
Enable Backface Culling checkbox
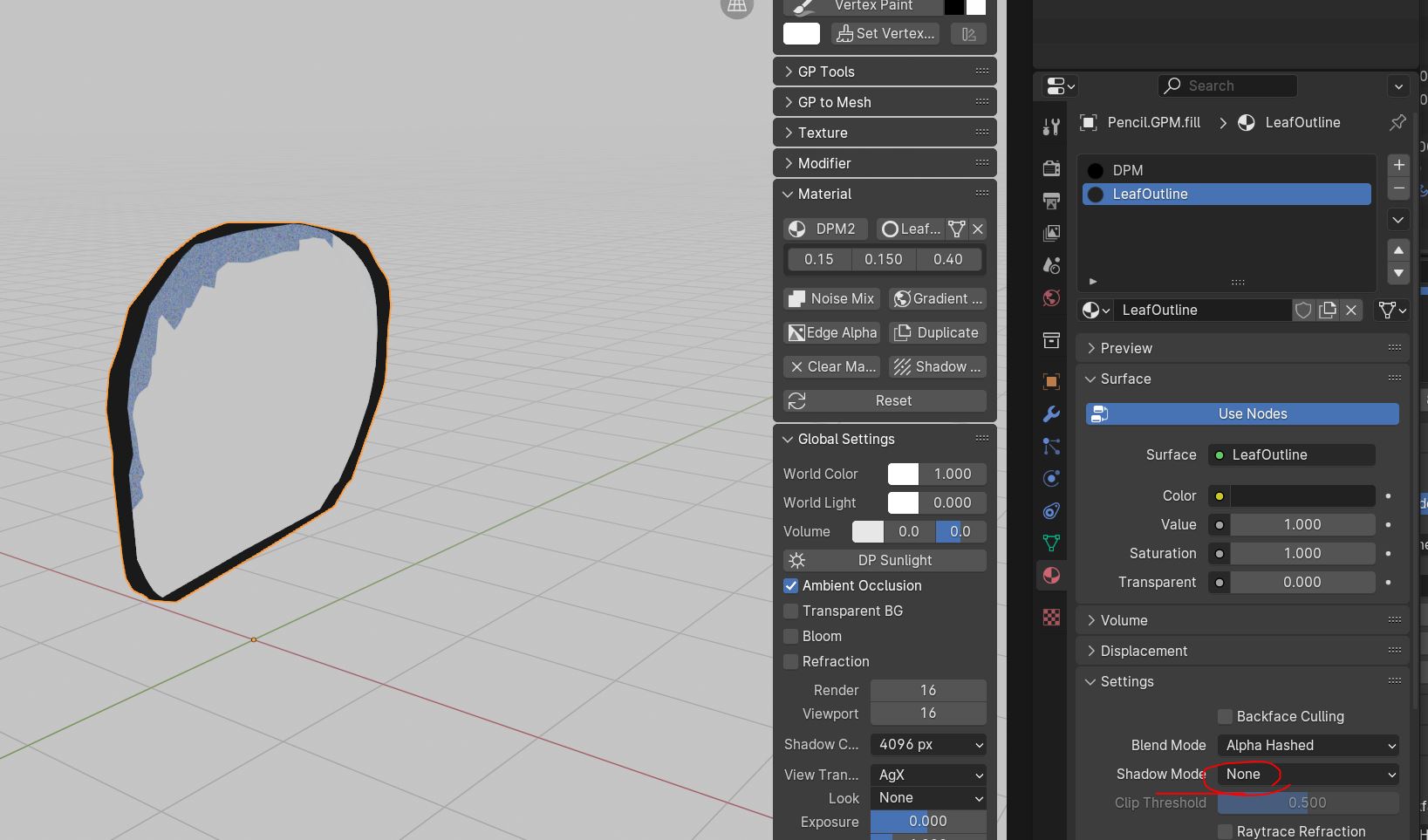(1226, 716)
